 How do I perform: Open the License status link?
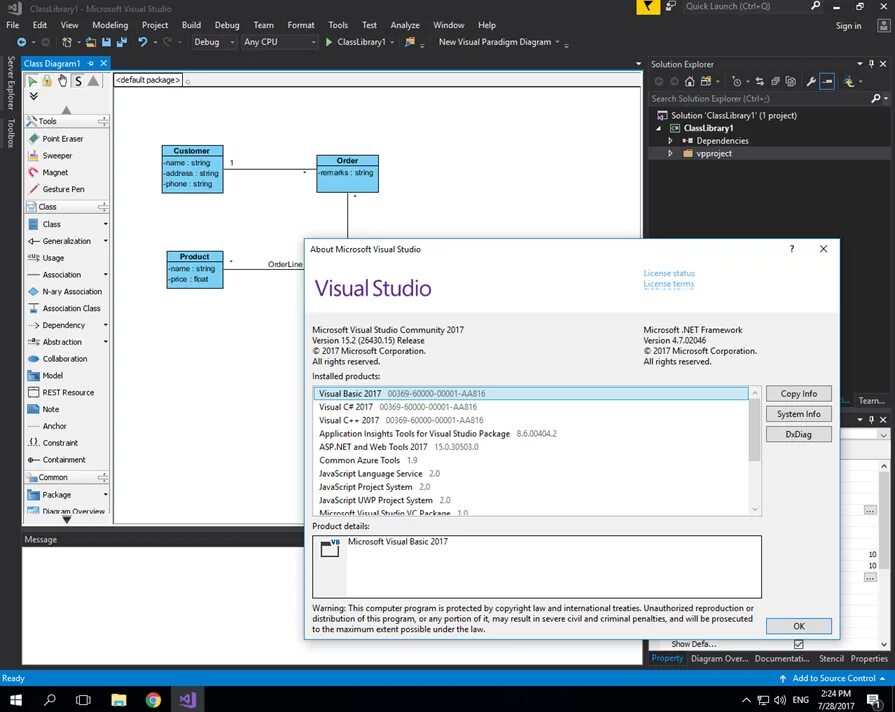pos(669,273)
